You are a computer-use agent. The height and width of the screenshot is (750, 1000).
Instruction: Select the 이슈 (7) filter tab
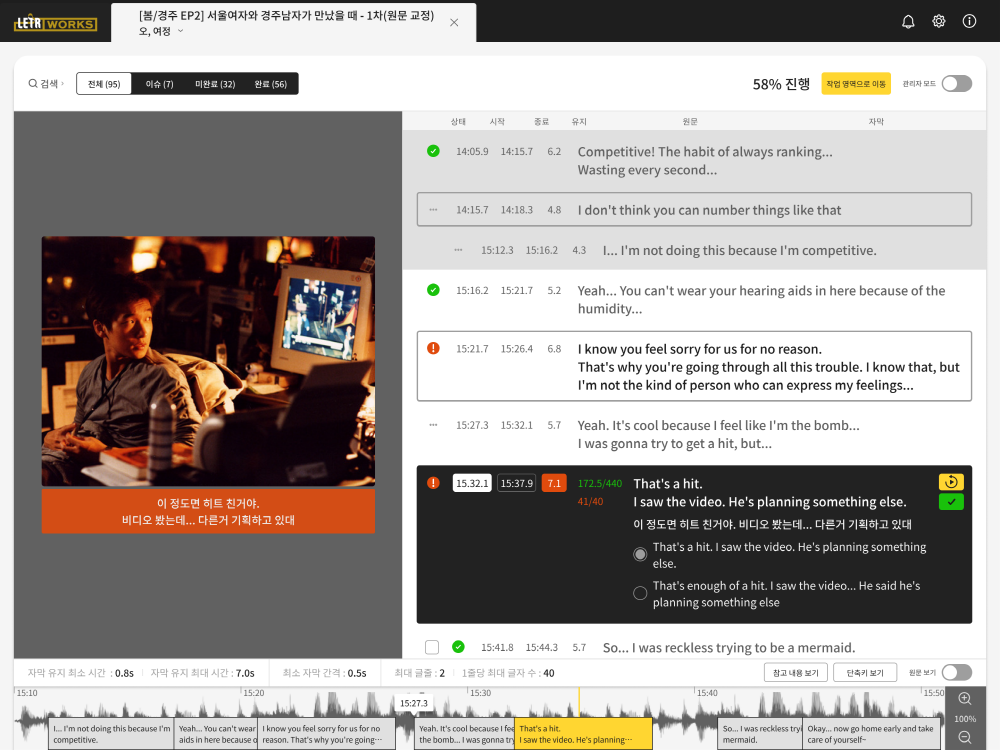(x=159, y=84)
